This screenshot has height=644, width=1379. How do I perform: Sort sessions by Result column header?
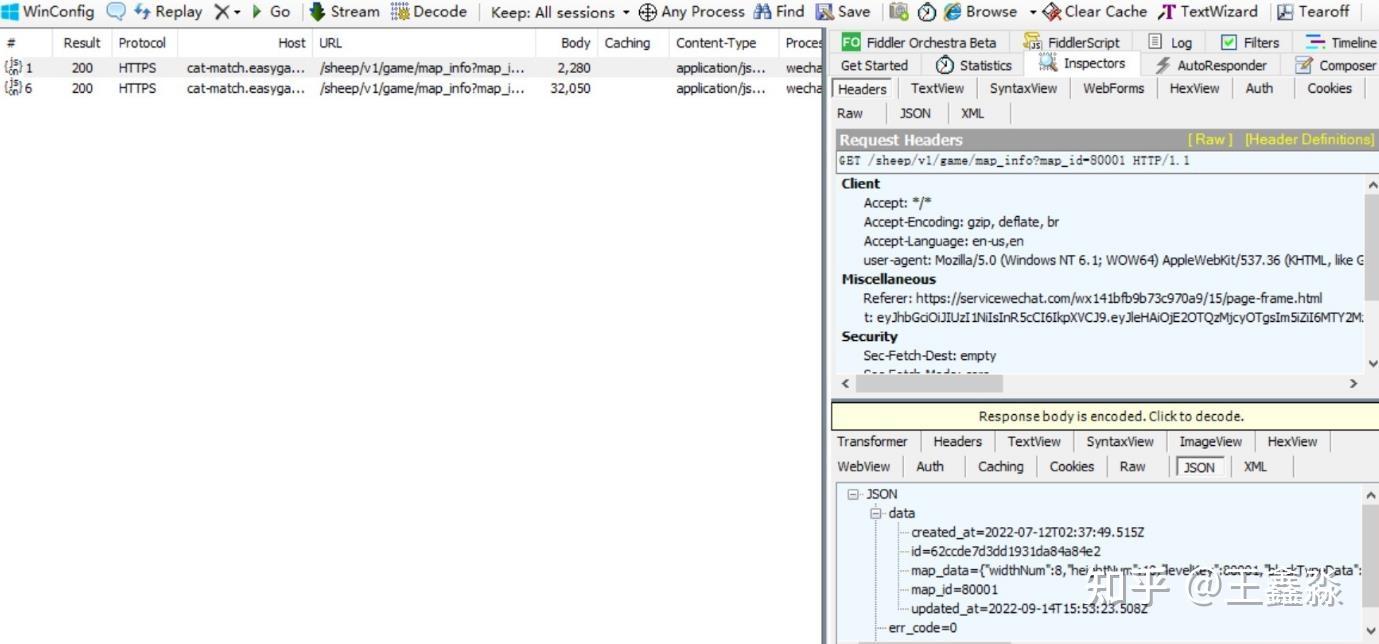pyautogui.click(x=82, y=43)
